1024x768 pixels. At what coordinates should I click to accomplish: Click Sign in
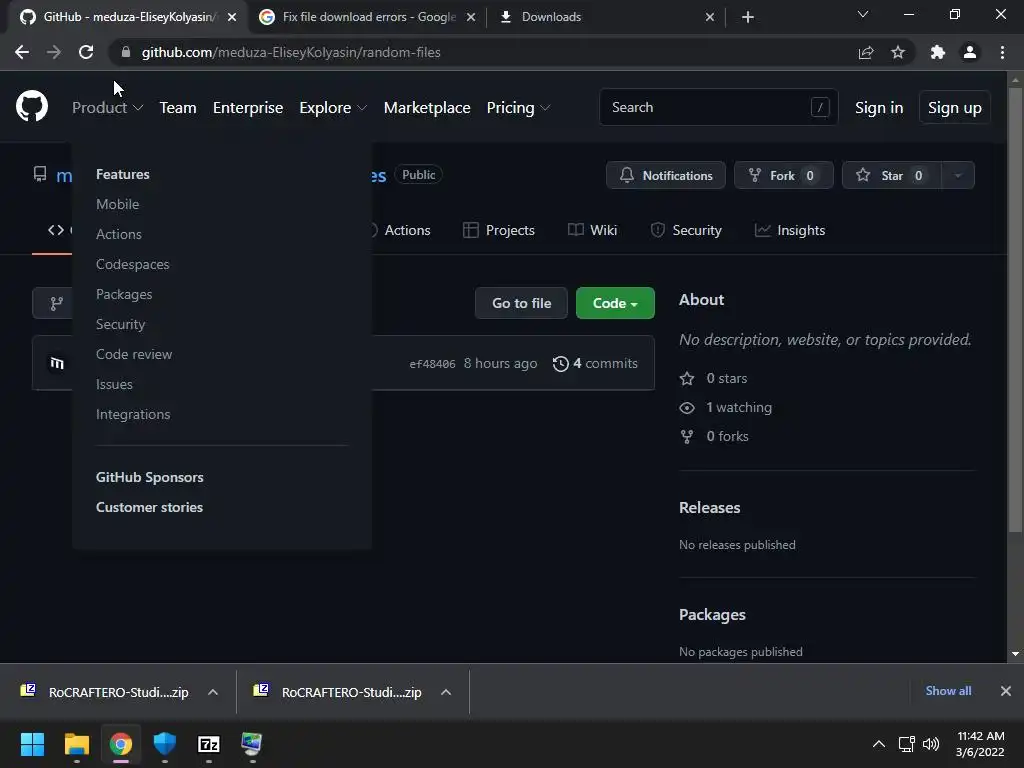[879, 108]
